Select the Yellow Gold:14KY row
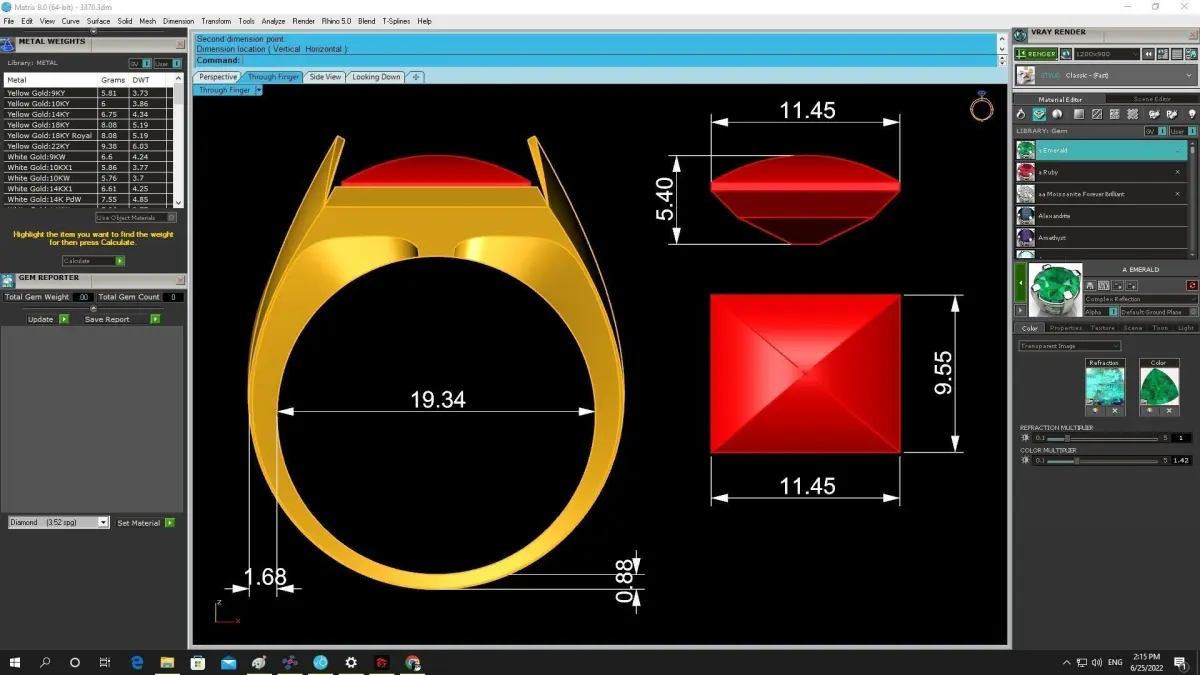The image size is (1200, 675). (89, 114)
